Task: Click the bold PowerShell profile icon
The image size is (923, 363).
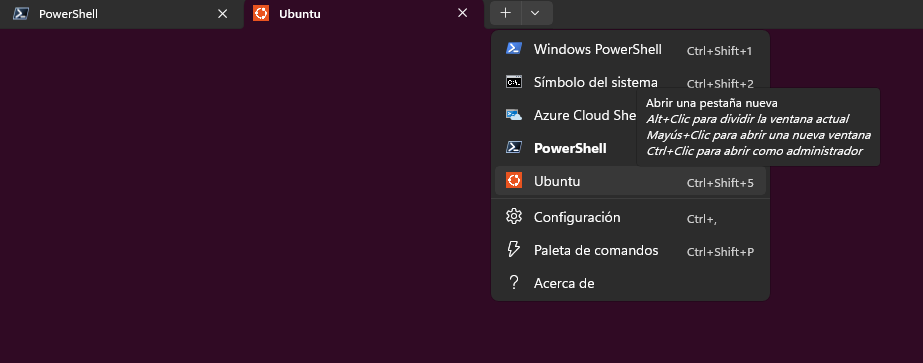Action: tap(514, 148)
